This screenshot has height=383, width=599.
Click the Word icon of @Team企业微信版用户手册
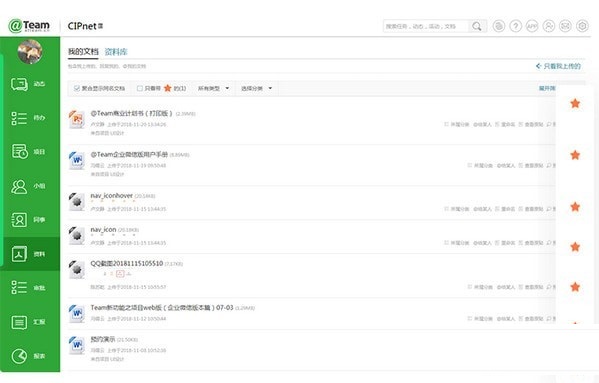pyautogui.click(x=76, y=160)
